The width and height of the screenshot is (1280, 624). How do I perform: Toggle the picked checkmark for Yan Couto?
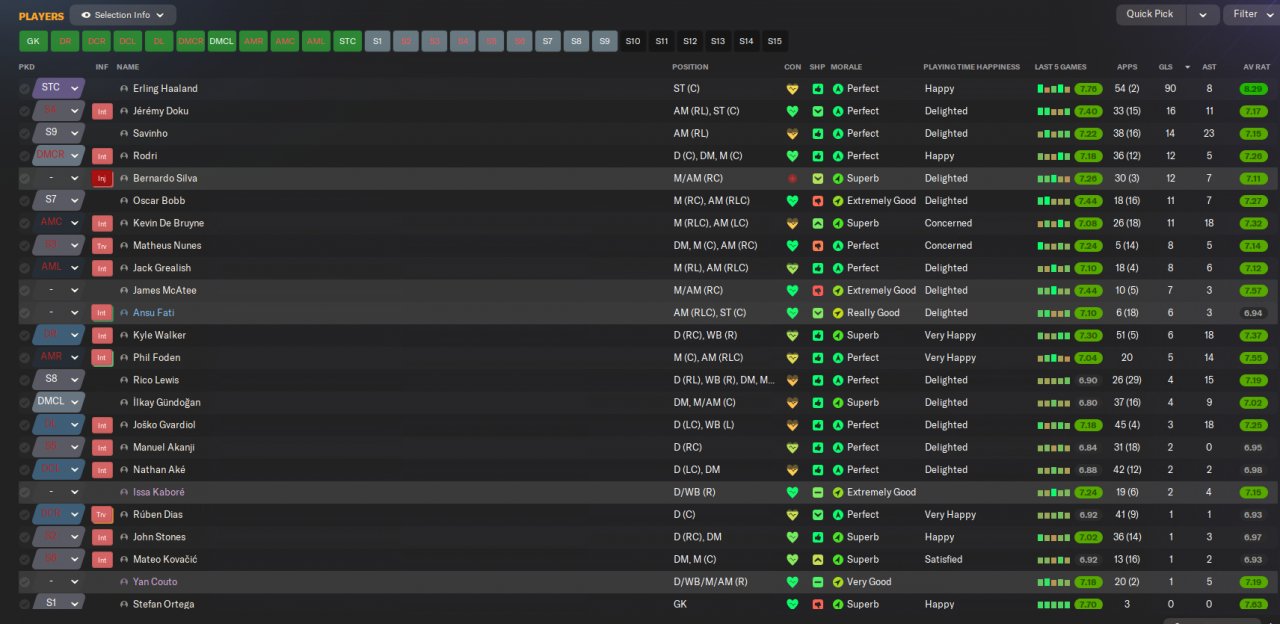pyautogui.click(x=24, y=582)
